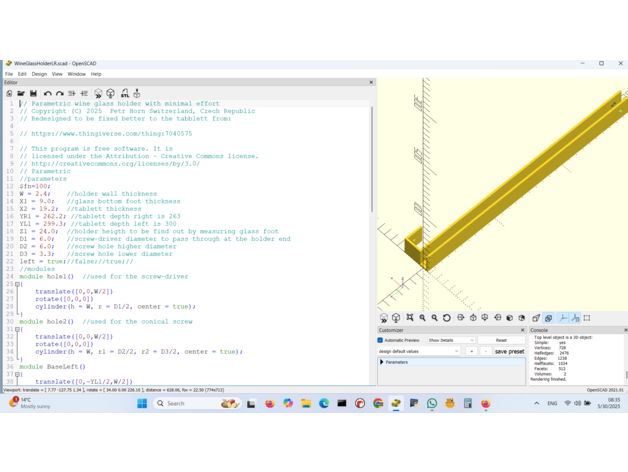This screenshot has height=472, width=628.
Task: Click the Open file icon
Action: click(21, 94)
